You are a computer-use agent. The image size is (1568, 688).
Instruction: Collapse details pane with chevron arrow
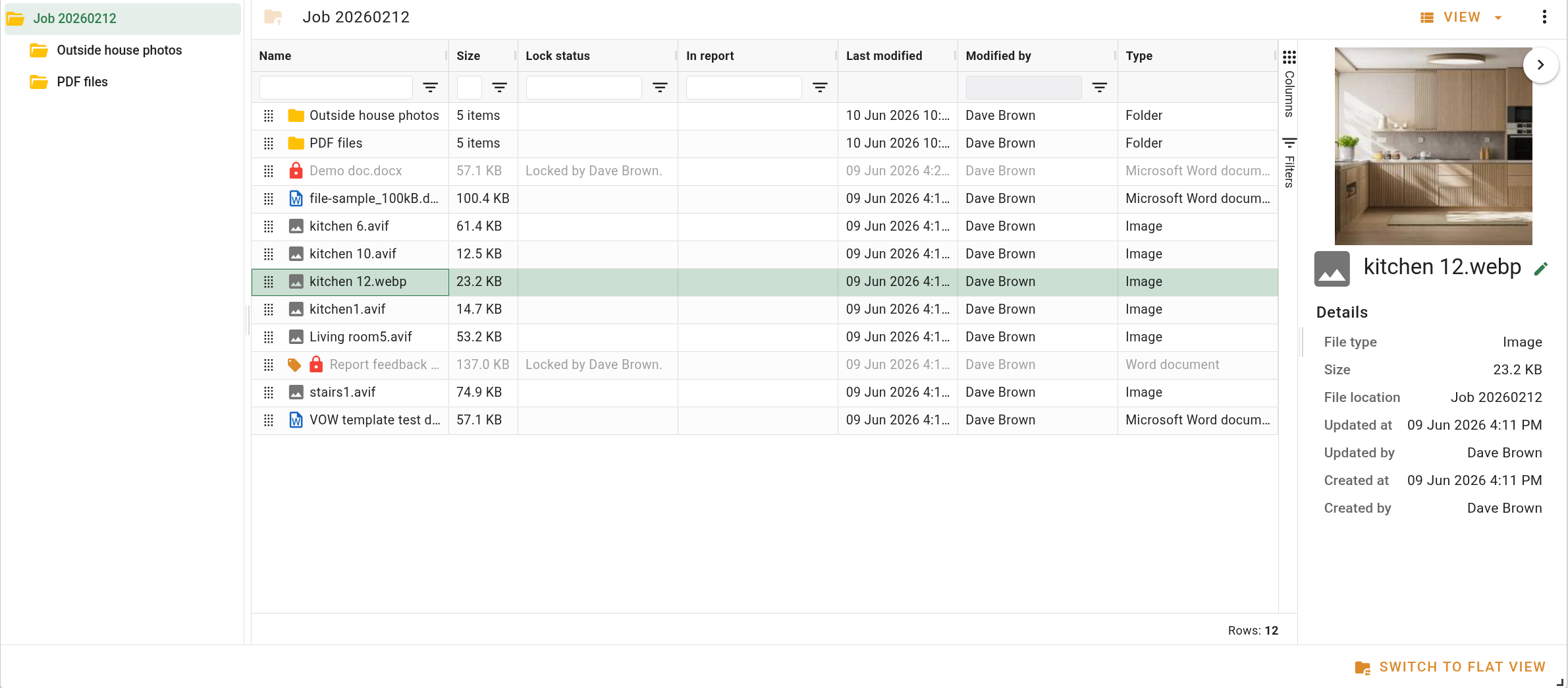click(1540, 65)
